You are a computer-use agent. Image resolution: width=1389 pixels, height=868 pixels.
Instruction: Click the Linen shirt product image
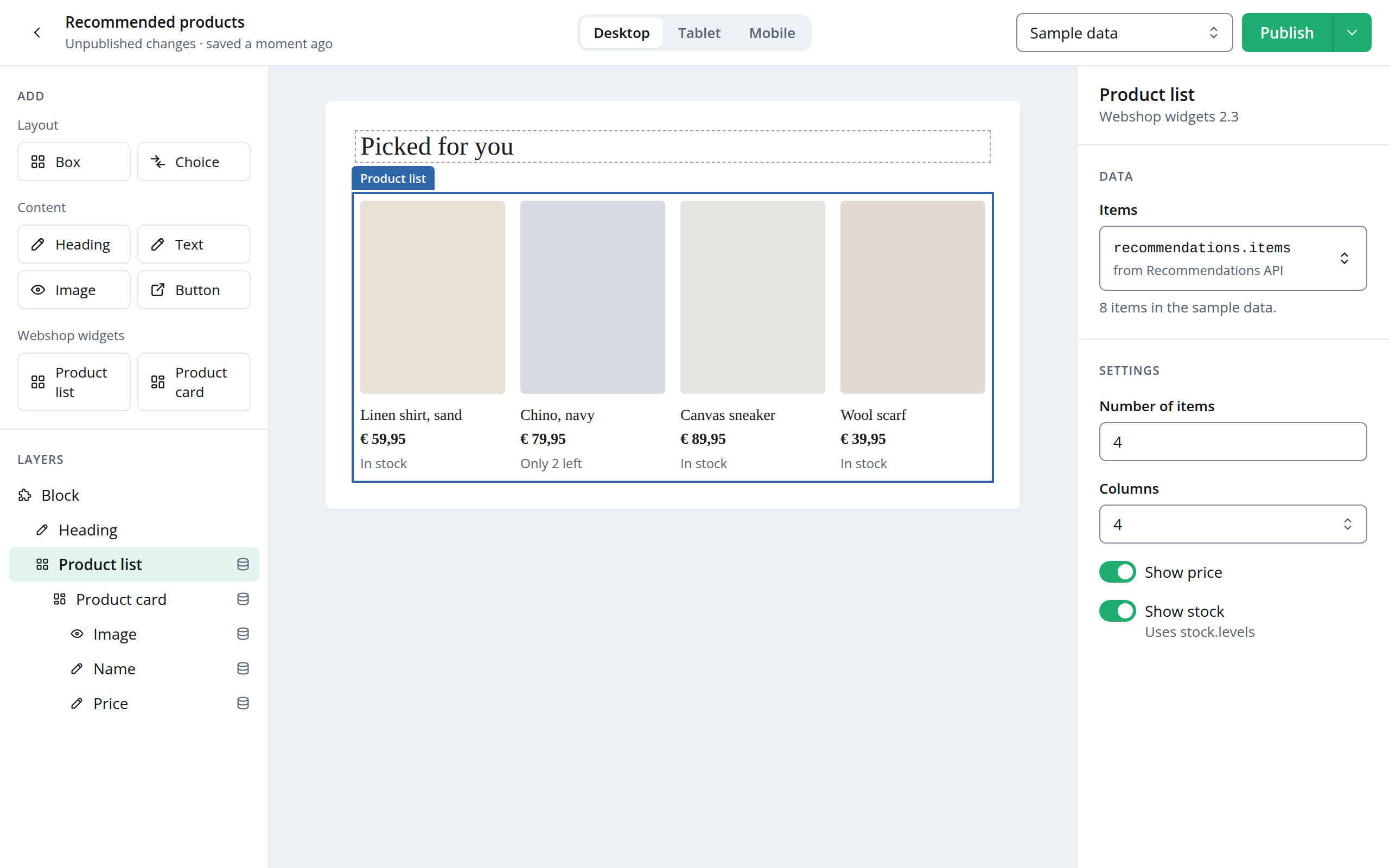tap(432, 297)
